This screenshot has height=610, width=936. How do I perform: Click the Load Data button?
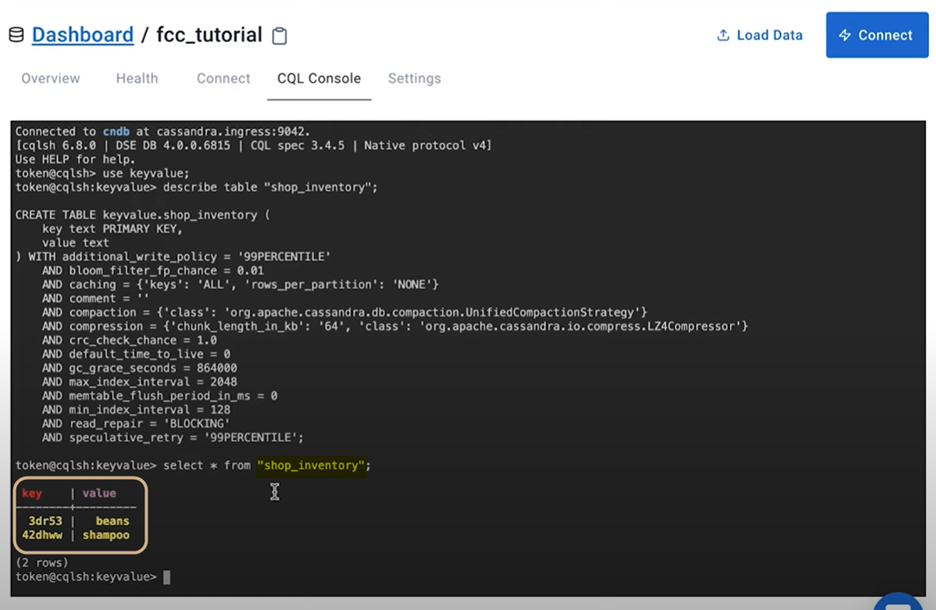(759, 35)
